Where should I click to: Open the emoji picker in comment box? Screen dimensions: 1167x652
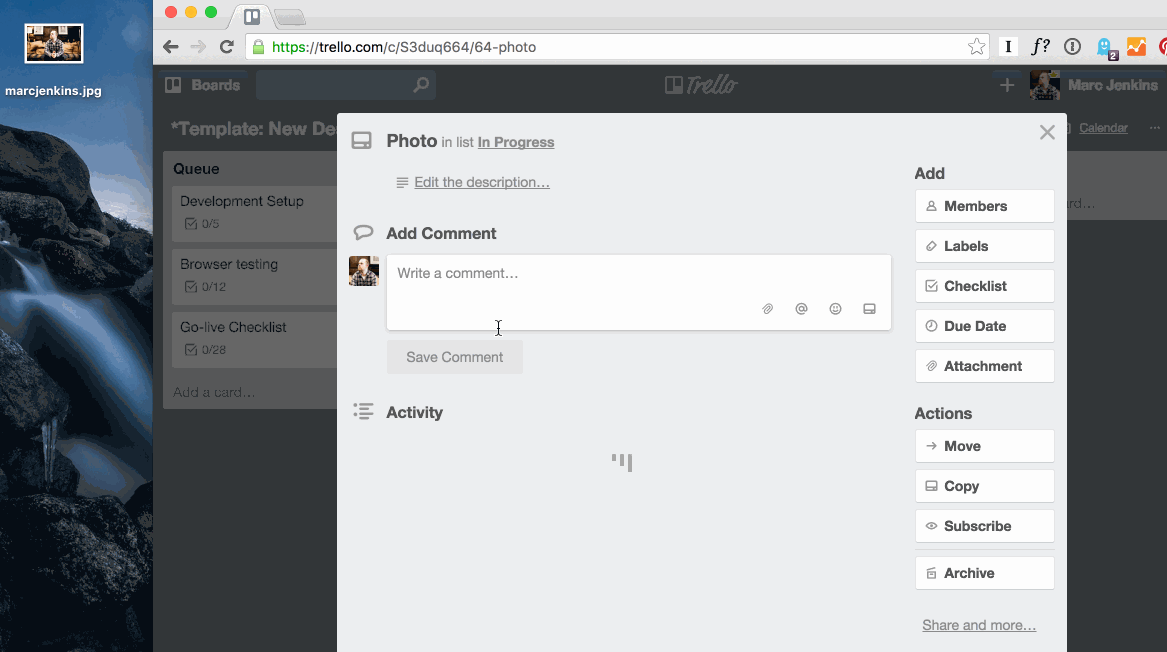(835, 309)
